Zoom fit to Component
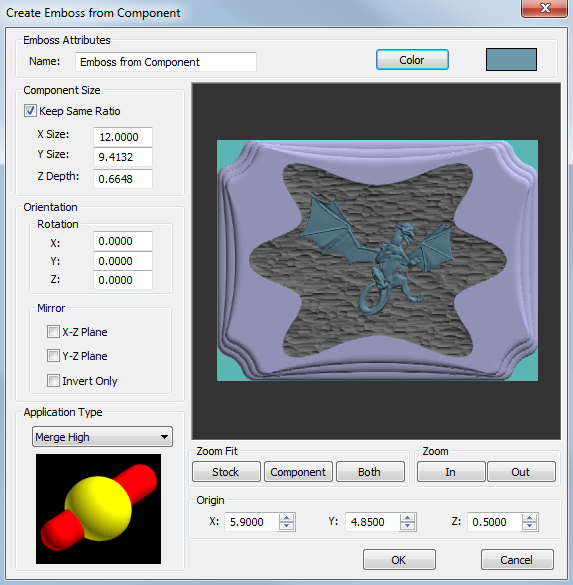This screenshot has width=573, height=585. pos(298,472)
